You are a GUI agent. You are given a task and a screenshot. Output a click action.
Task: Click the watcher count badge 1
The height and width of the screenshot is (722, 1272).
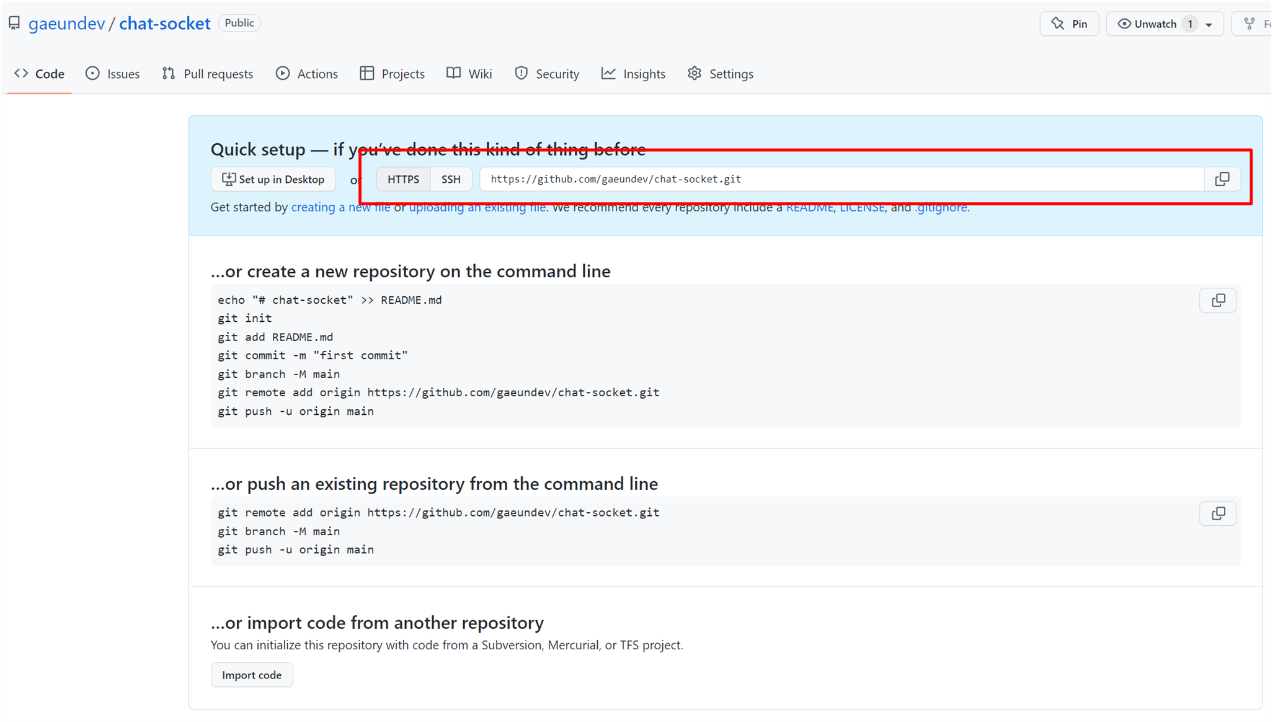coord(1190,24)
